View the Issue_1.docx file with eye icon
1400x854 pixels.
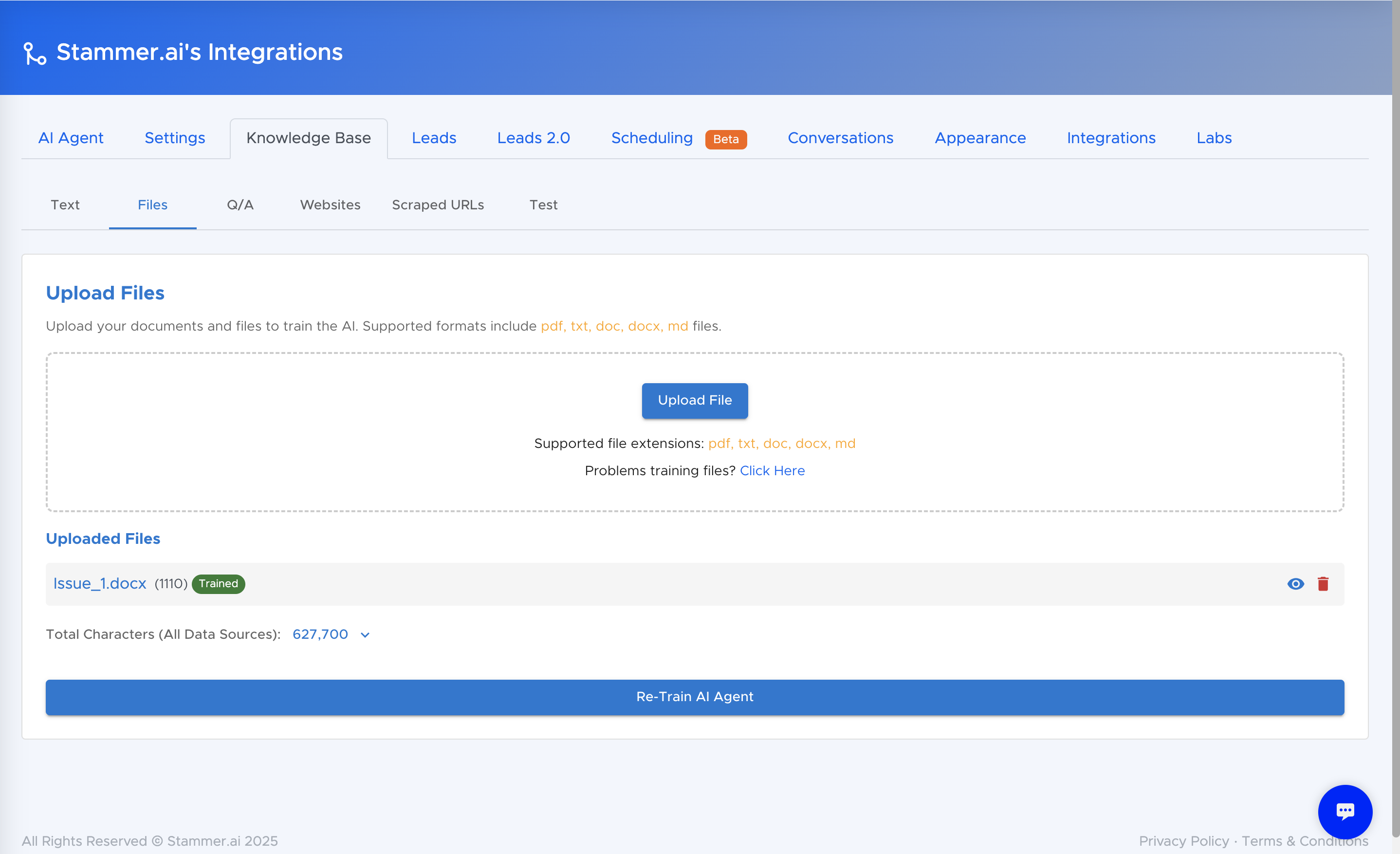coord(1295,584)
